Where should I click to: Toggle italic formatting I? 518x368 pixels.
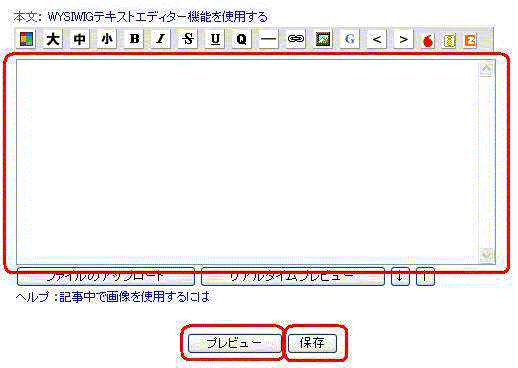[161, 39]
